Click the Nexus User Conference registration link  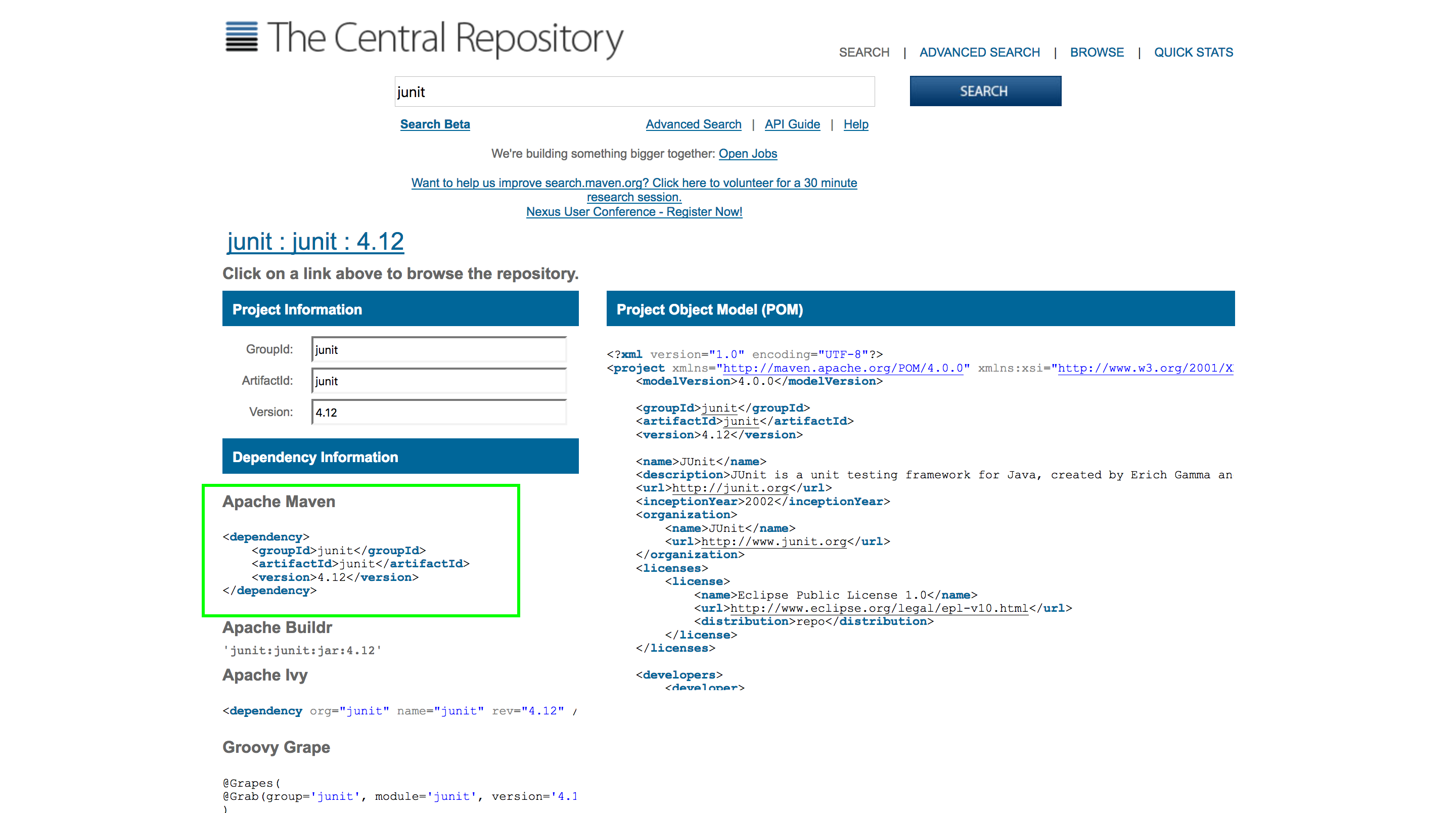[633, 212]
